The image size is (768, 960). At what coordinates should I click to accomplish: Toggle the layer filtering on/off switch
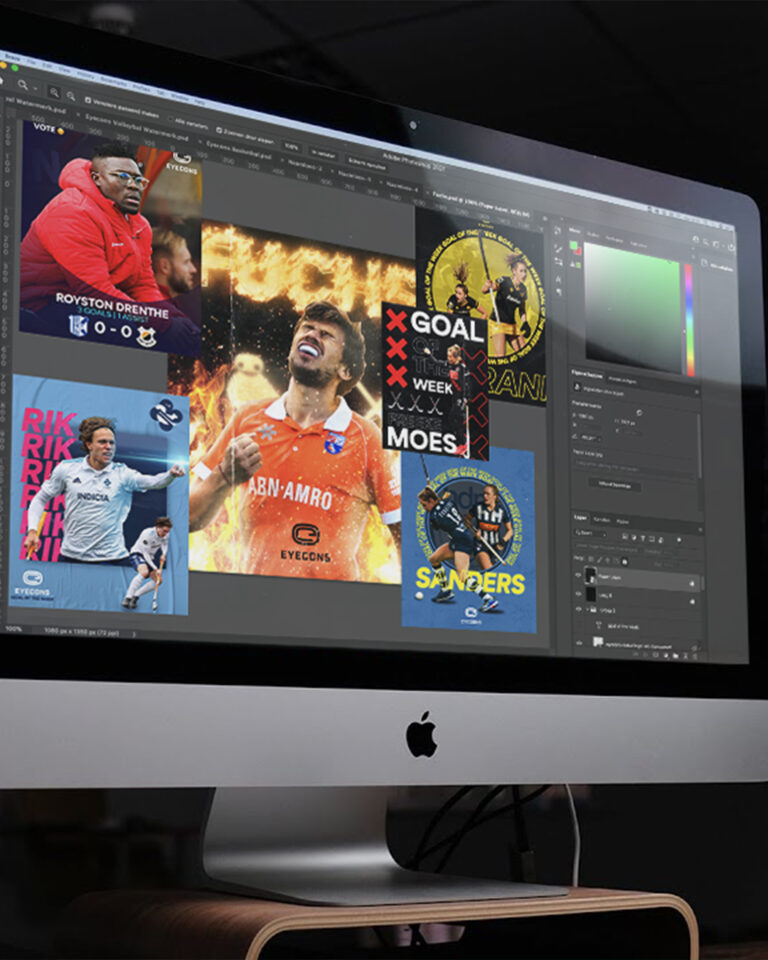679,540
